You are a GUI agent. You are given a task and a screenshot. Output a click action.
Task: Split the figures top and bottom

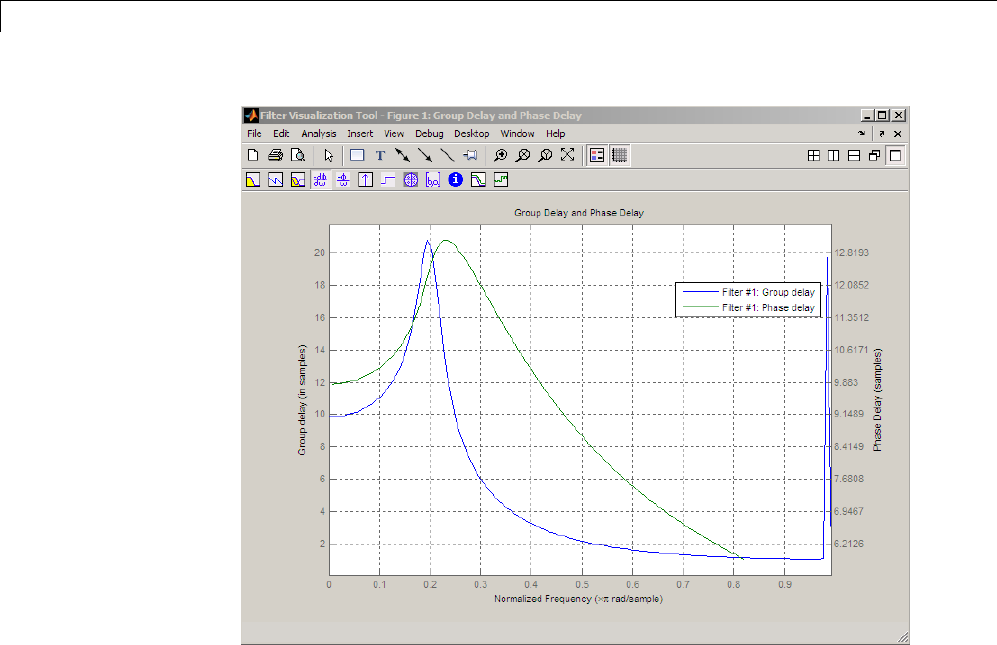854,155
